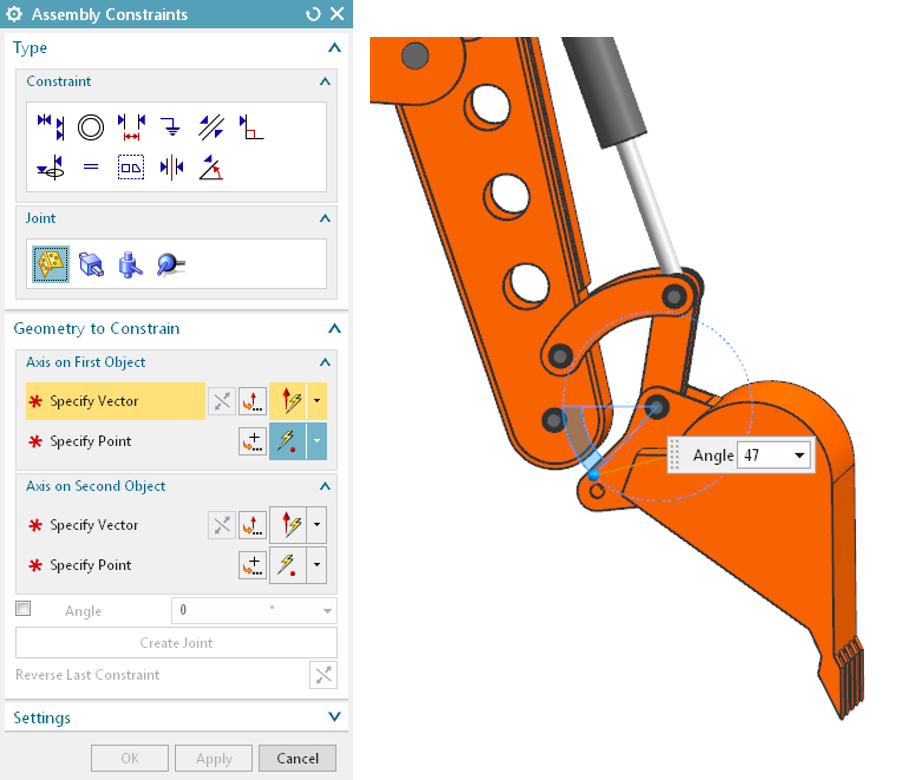Open Second Object Specify Point dropdown arrow
Screen dimensions: 897x780
[x=317, y=566]
